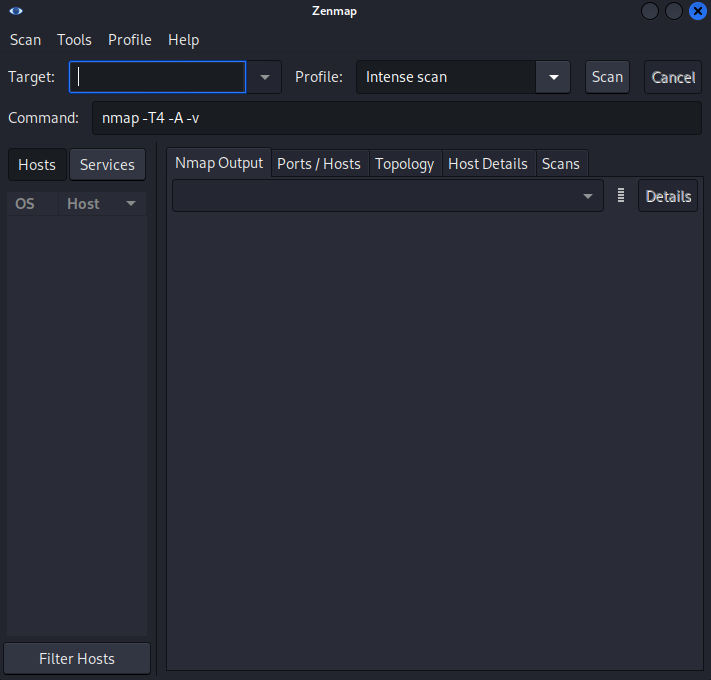The width and height of the screenshot is (711, 680).
Task: Sort by the OS column header
Action: pyautogui.click(x=32, y=204)
